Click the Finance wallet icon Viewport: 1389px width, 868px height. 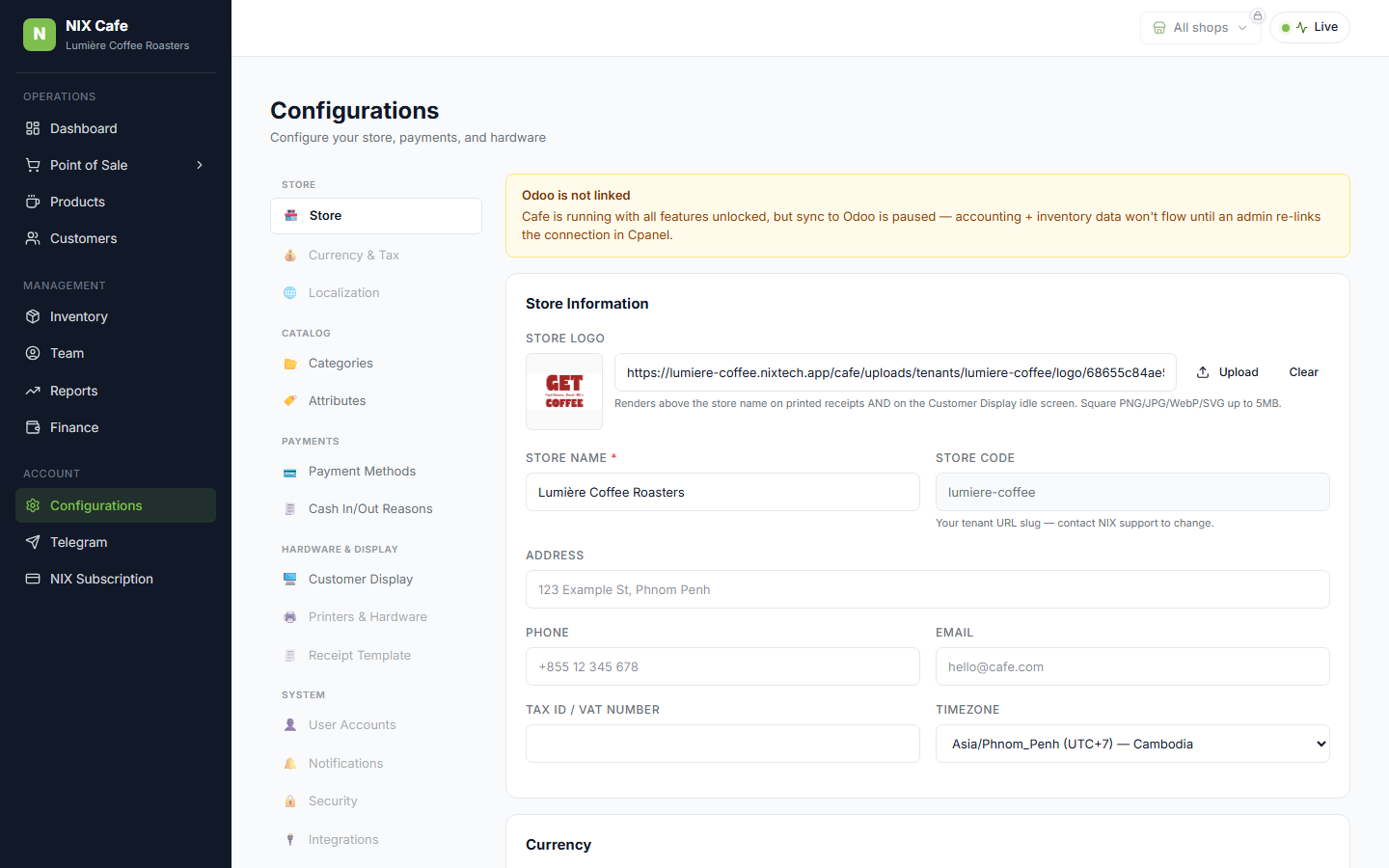point(33,427)
